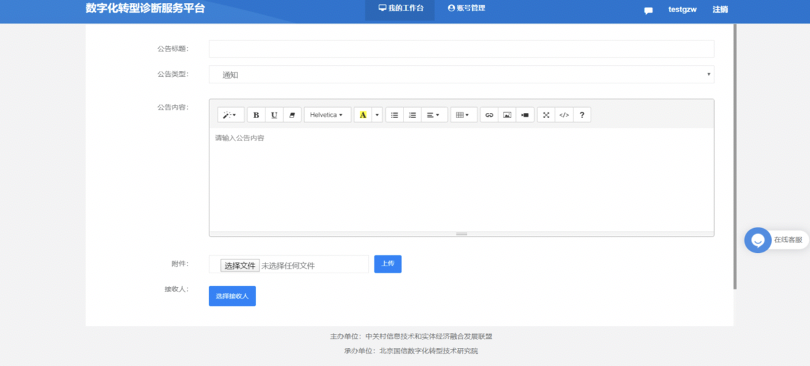Click the page vertical scrollbar

pos(735,156)
